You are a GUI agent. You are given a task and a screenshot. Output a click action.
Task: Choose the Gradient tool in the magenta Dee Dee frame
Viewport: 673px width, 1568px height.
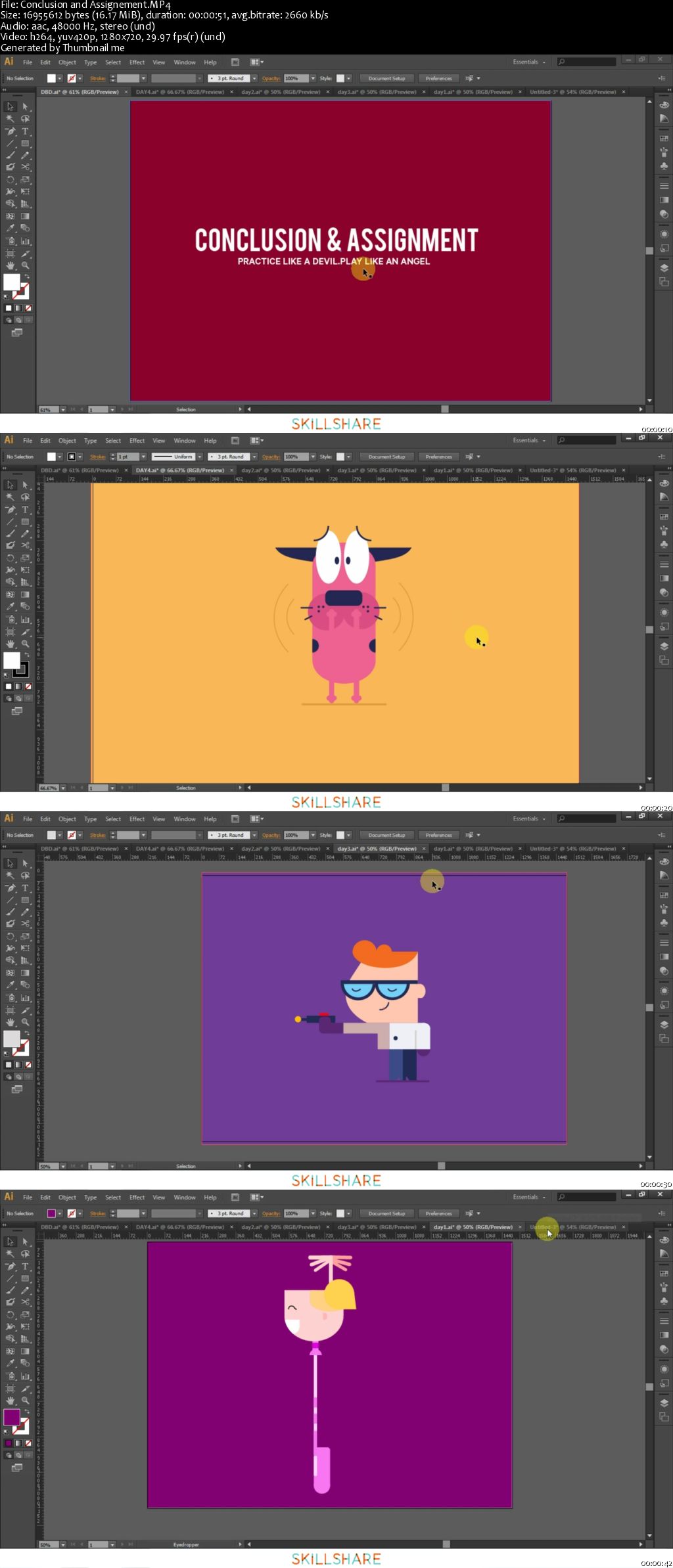25,1351
